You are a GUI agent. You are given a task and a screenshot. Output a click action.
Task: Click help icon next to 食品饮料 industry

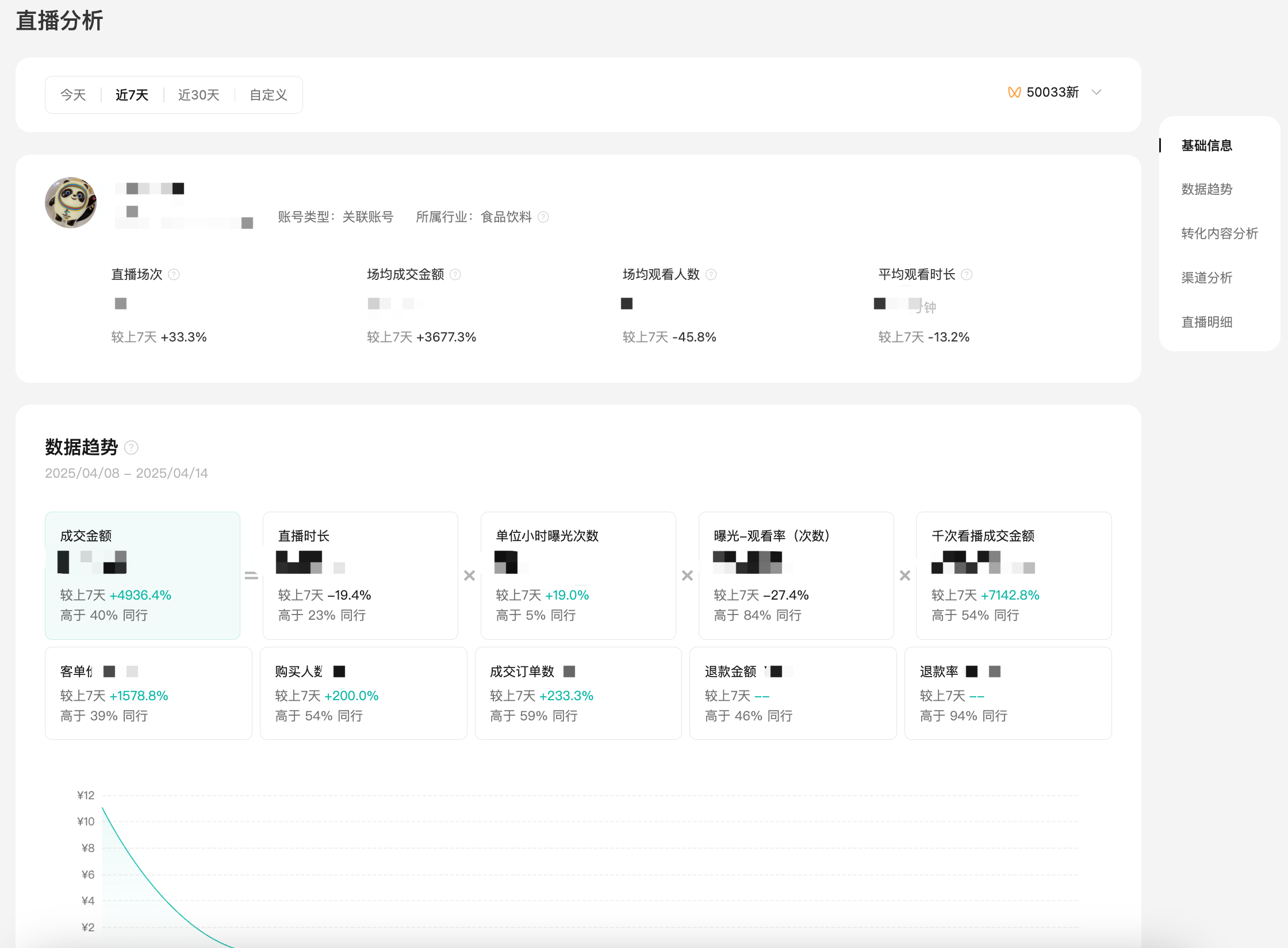point(543,217)
